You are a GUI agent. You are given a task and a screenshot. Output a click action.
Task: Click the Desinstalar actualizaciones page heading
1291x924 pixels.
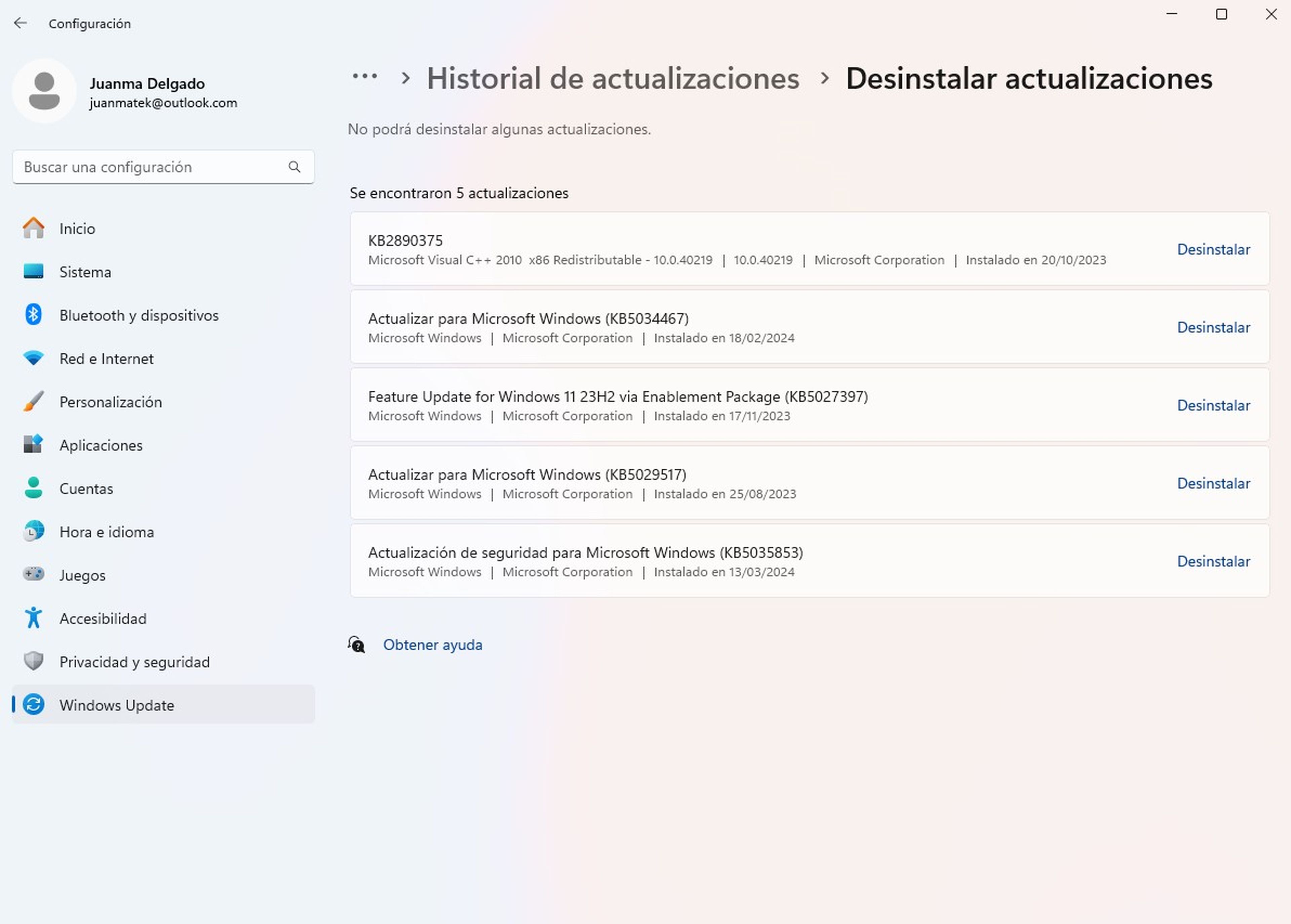[x=1029, y=78]
